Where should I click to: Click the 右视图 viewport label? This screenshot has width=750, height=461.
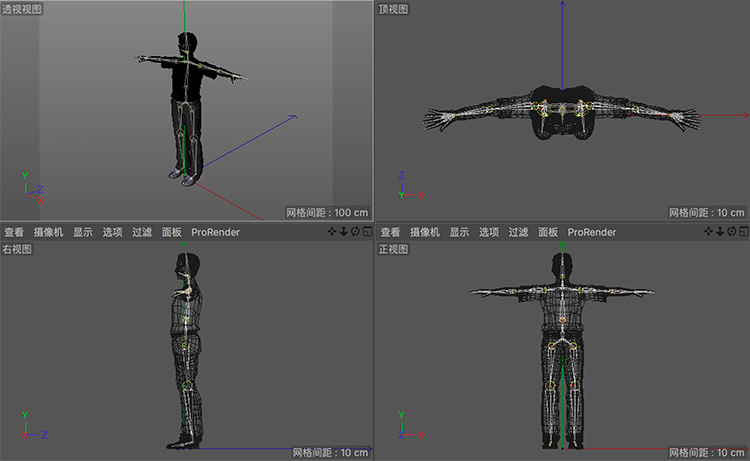pyautogui.click(x=17, y=249)
